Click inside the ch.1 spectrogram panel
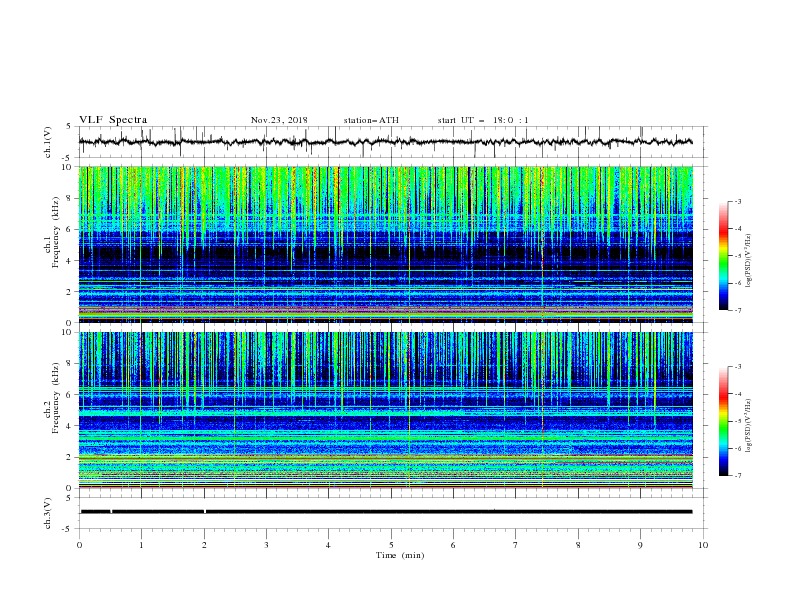 coord(385,244)
